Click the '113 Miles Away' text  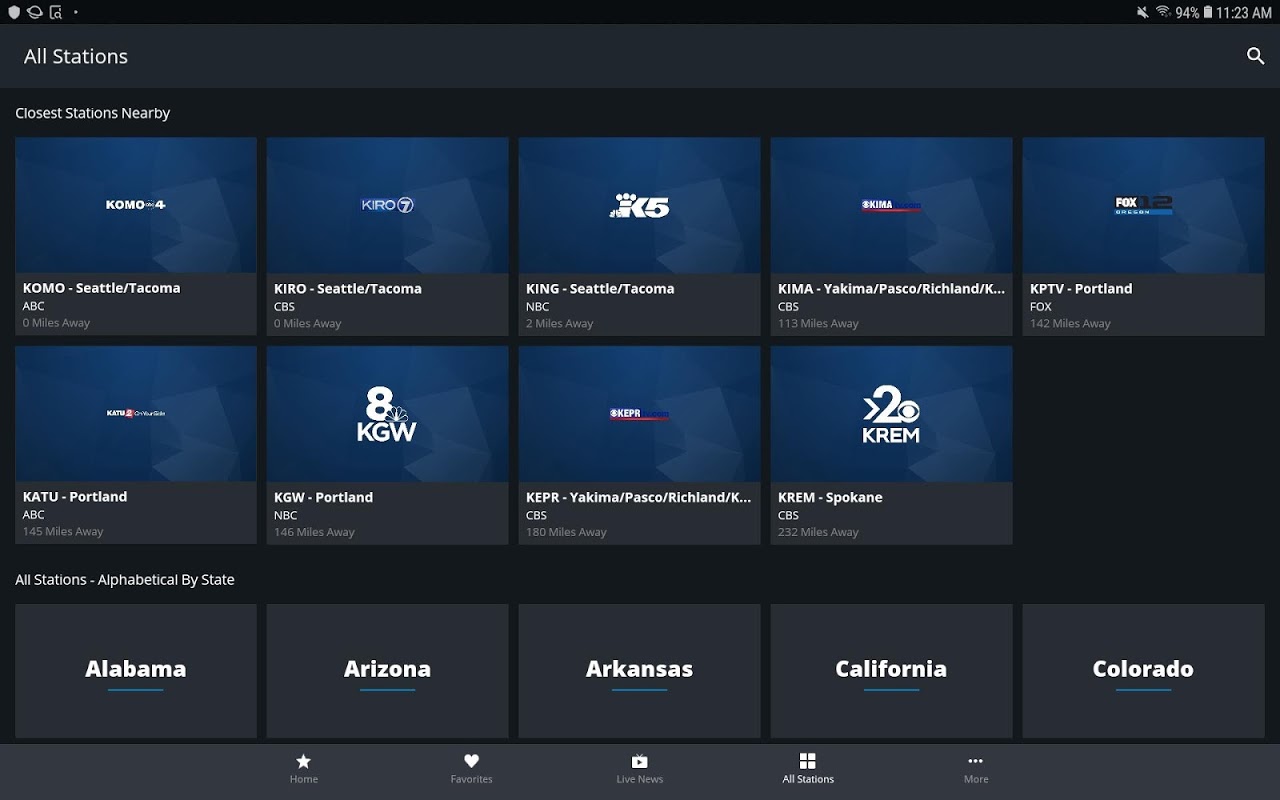(818, 323)
